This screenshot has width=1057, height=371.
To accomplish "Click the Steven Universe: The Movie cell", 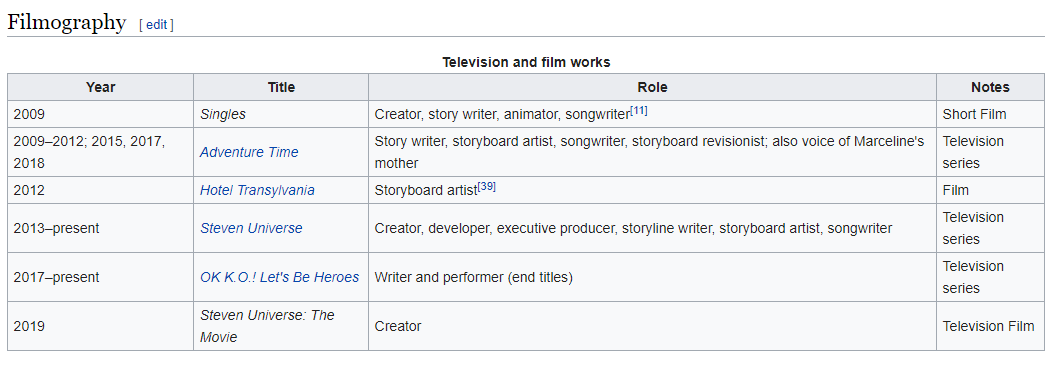I will click(x=281, y=326).
